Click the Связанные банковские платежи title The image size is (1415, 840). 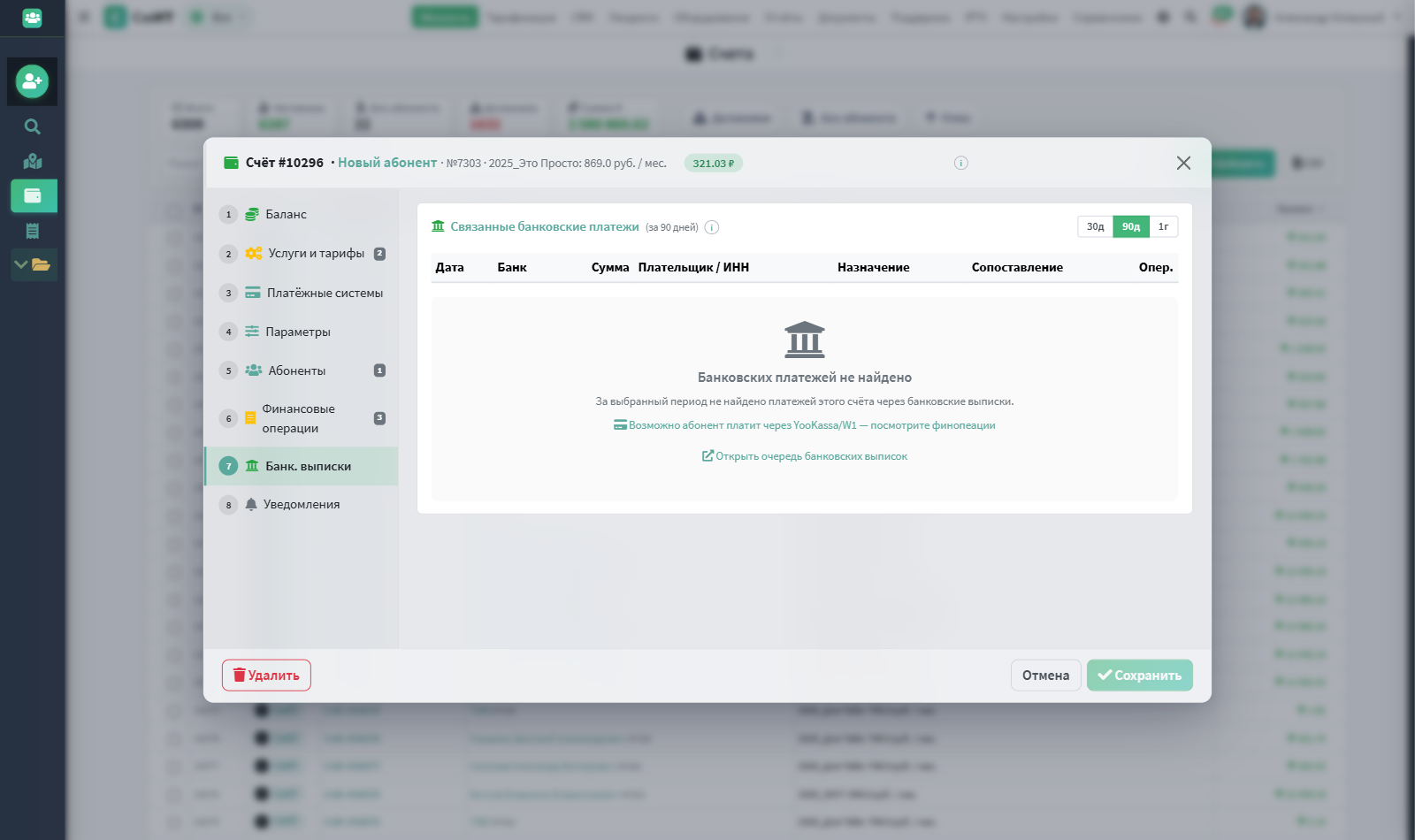coord(545,227)
